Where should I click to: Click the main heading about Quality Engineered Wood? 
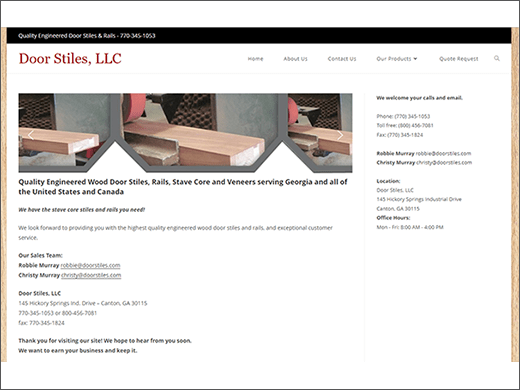pos(183,187)
